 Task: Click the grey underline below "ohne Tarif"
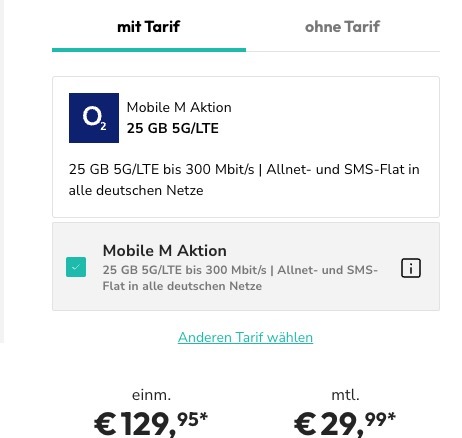pyautogui.click(x=343, y=51)
